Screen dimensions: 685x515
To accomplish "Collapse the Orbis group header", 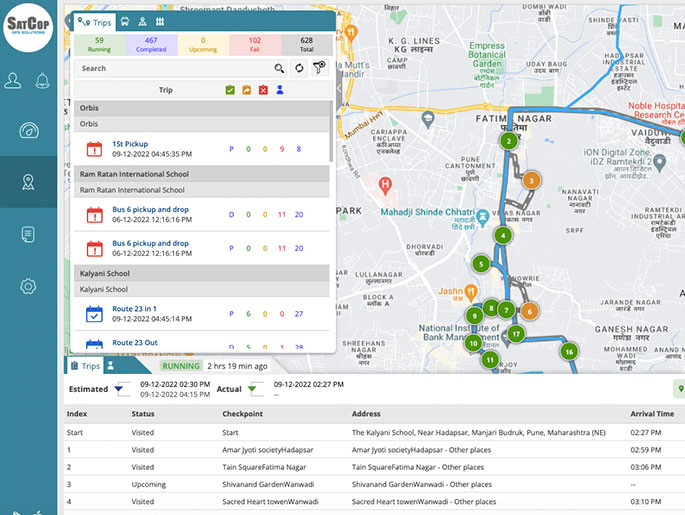I will [203, 108].
